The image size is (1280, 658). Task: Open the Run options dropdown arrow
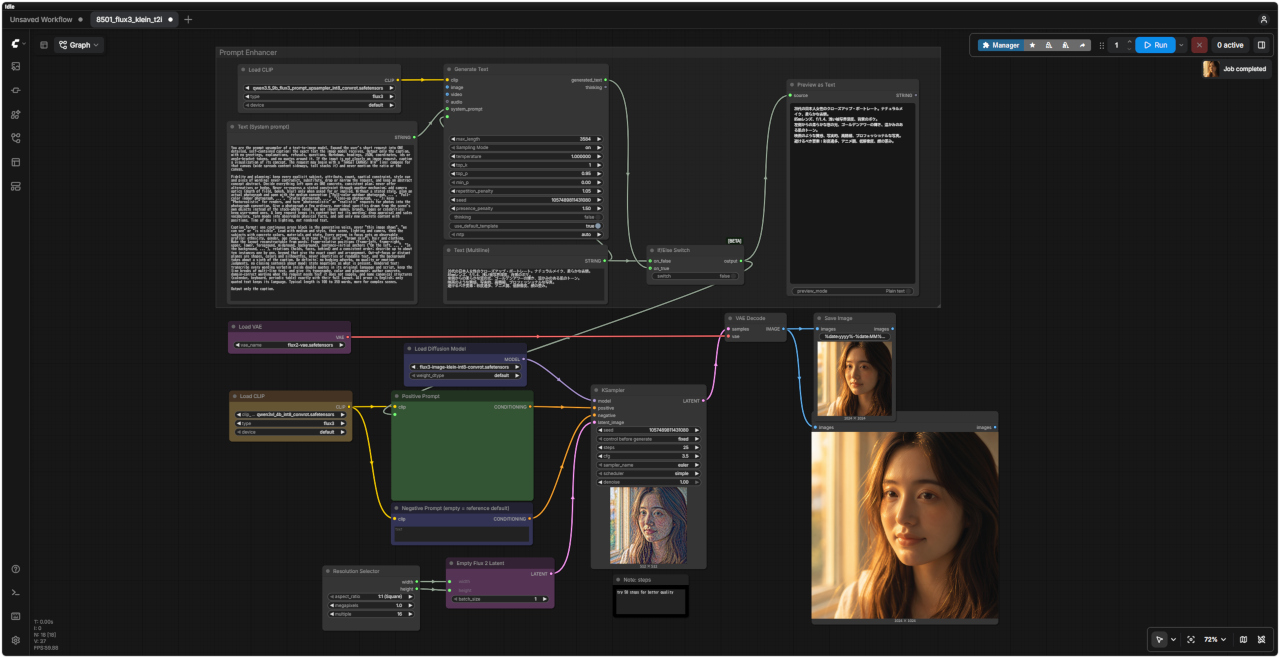(1181, 45)
